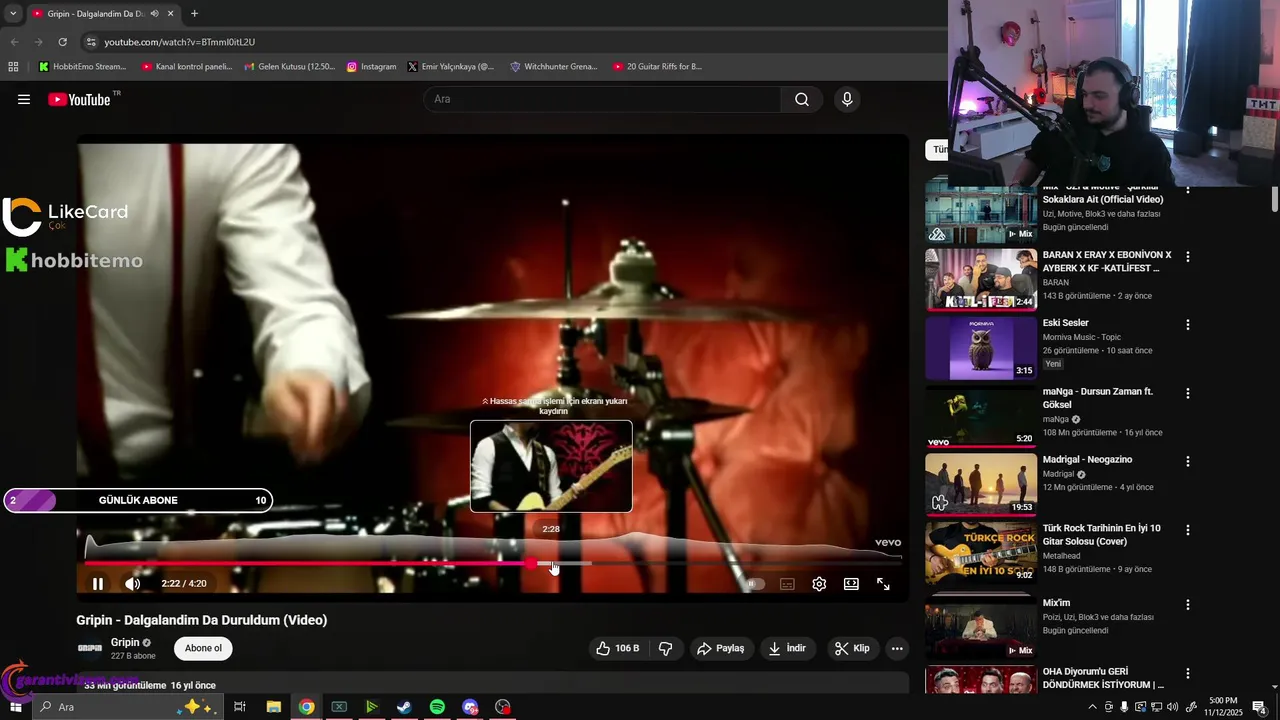
Task: Open the Gripin channel name link
Action: (x=125, y=642)
